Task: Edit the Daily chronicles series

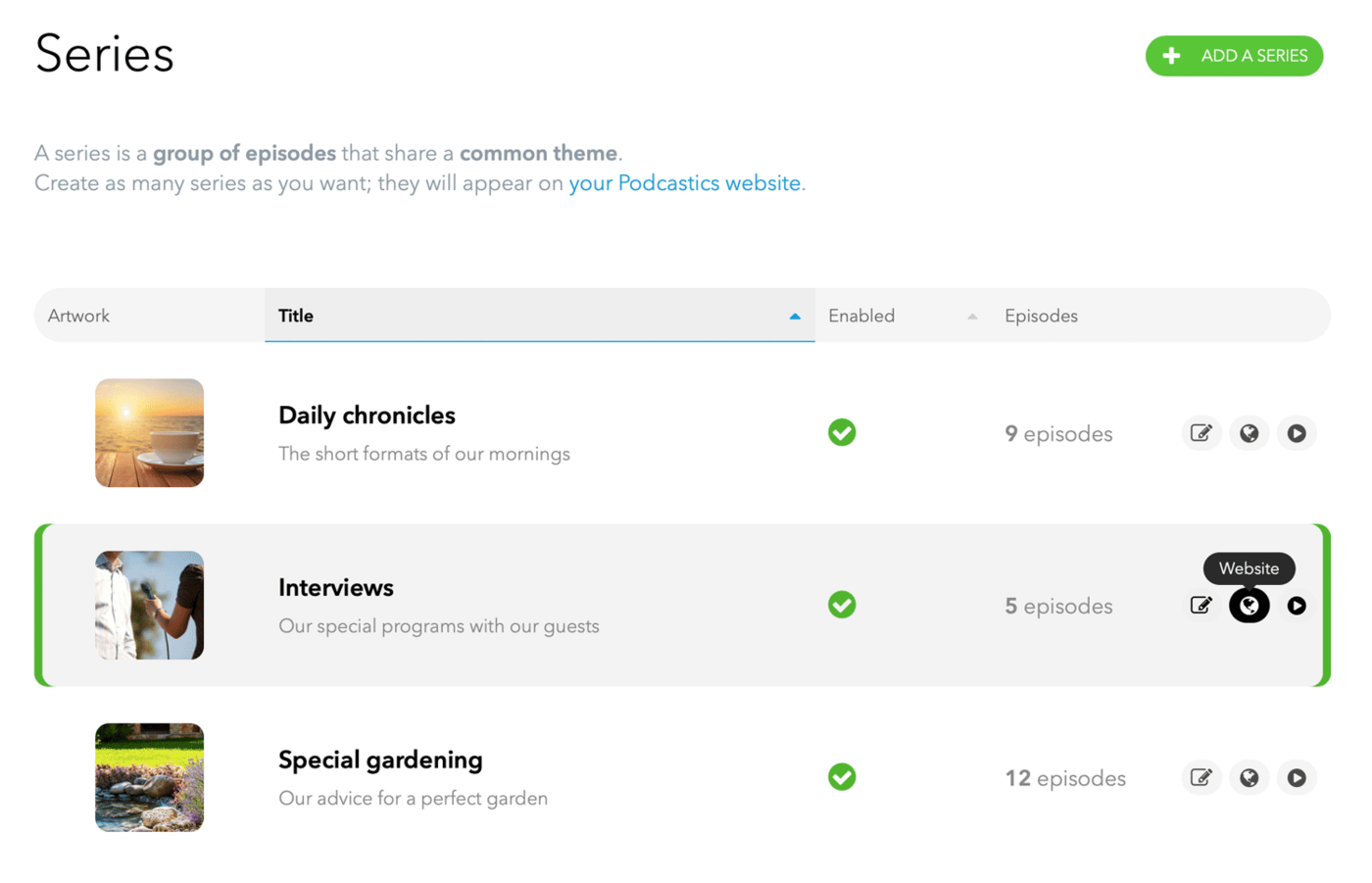Action: point(1200,433)
